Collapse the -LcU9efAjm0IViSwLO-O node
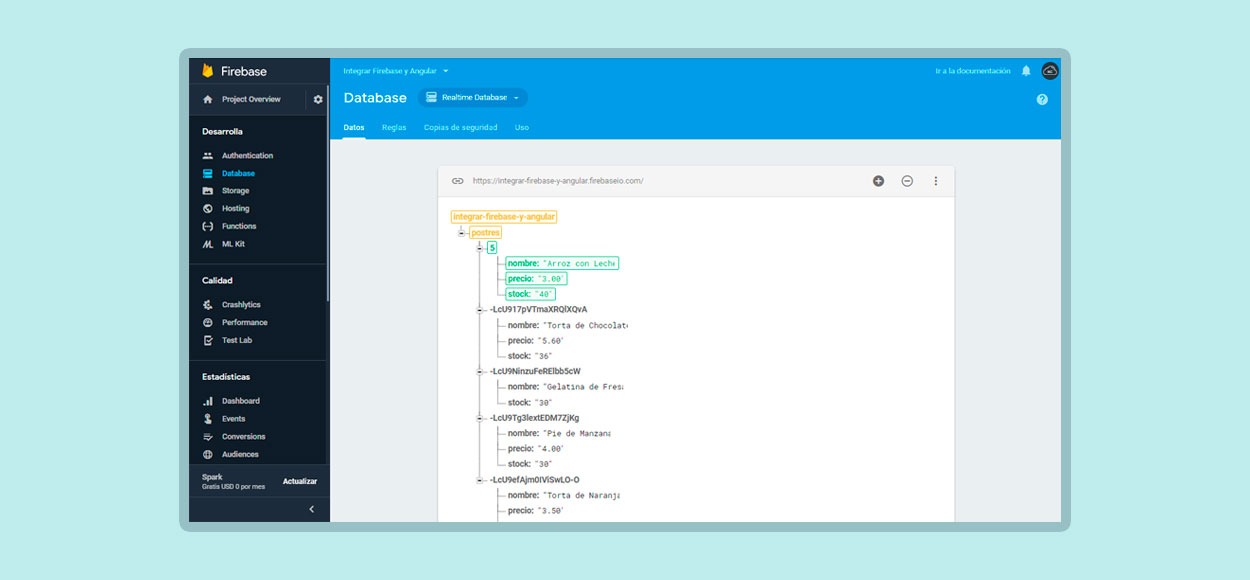The image size is (1250, 580). click(x=480, y=480)
